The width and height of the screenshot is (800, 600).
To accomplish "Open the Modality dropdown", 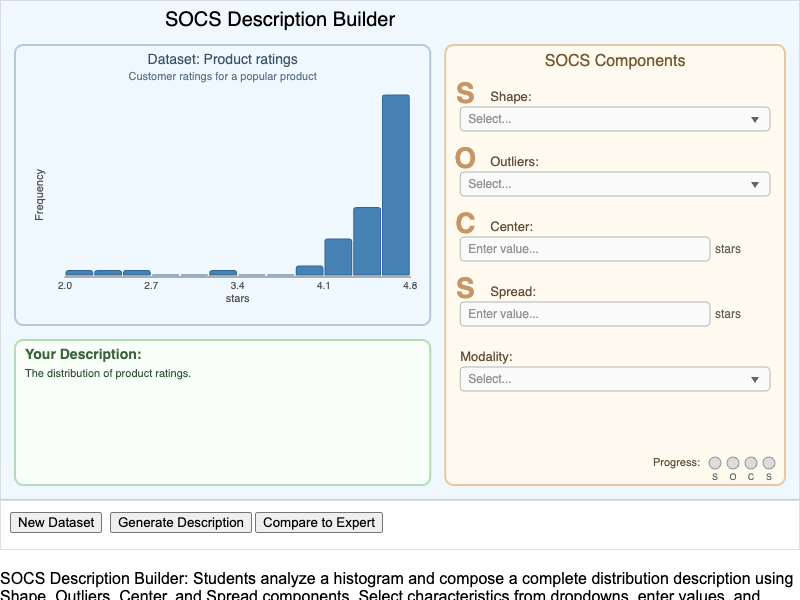I will pyautogui.click(x=614, y=378).
